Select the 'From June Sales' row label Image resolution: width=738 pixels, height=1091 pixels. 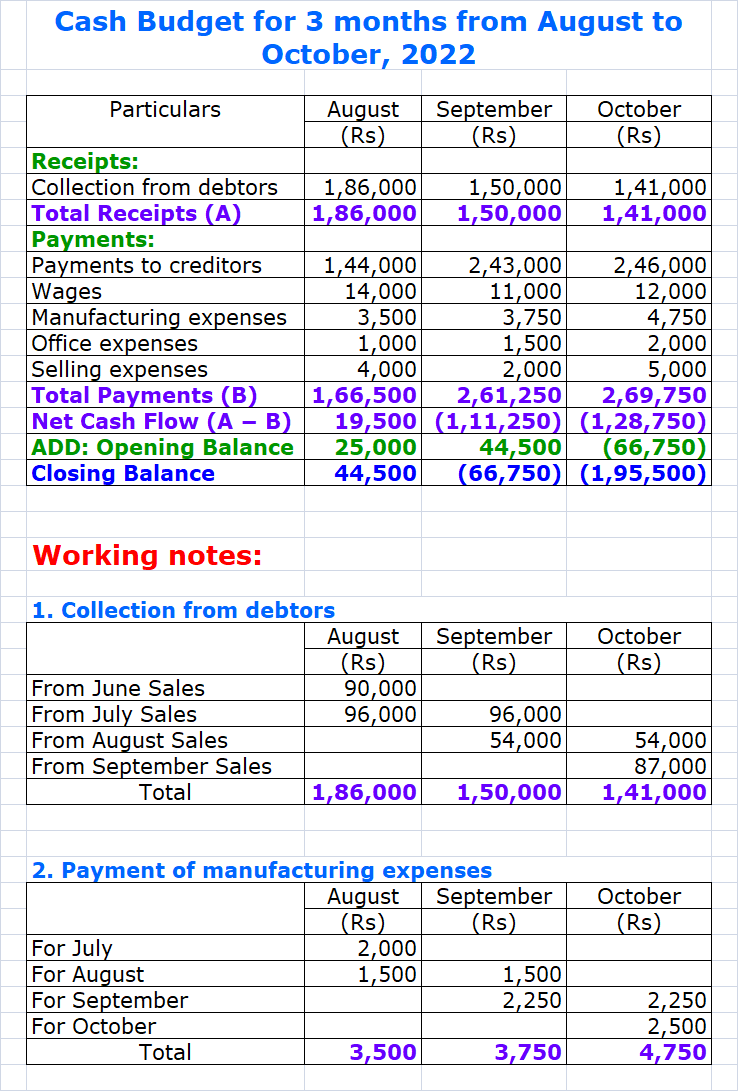pos(118,688)
